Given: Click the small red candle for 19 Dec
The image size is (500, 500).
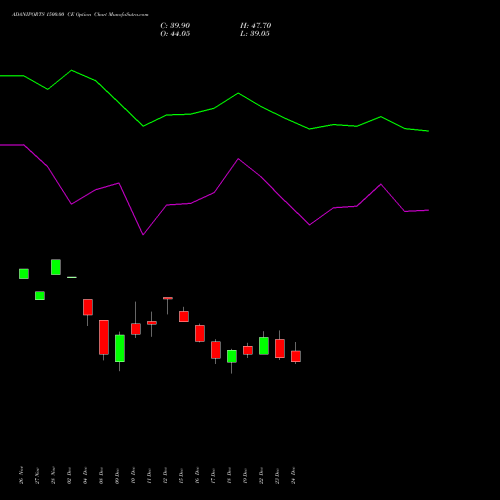Looking at the screenshot, I should click(248, 350).
